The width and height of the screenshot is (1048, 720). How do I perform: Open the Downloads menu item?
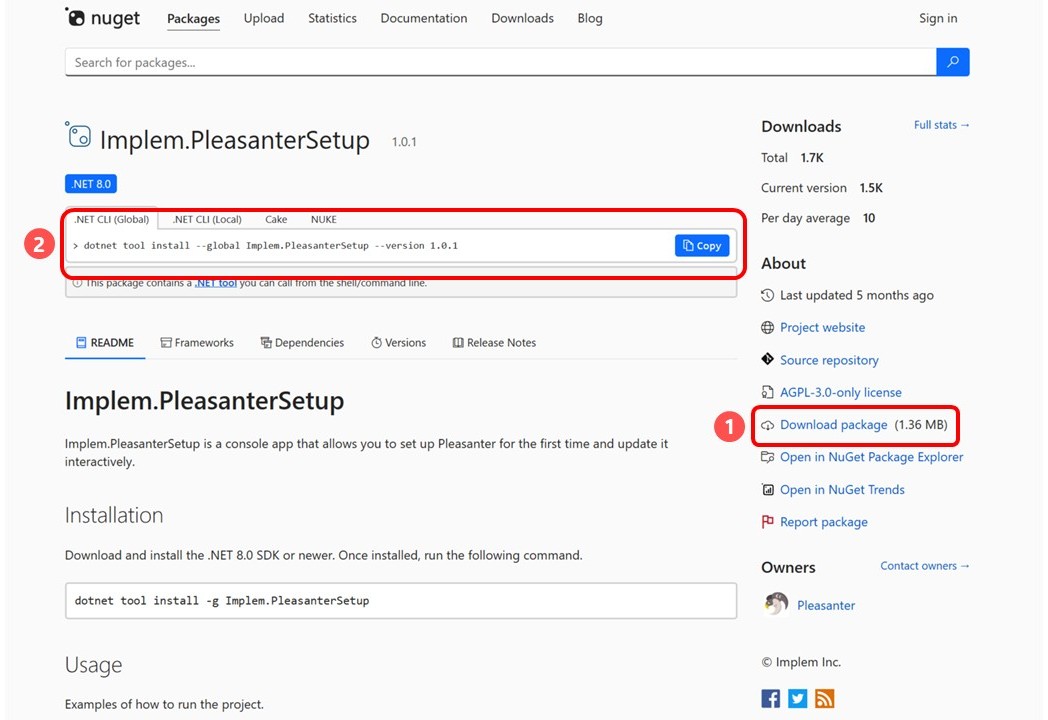point(522,18)
